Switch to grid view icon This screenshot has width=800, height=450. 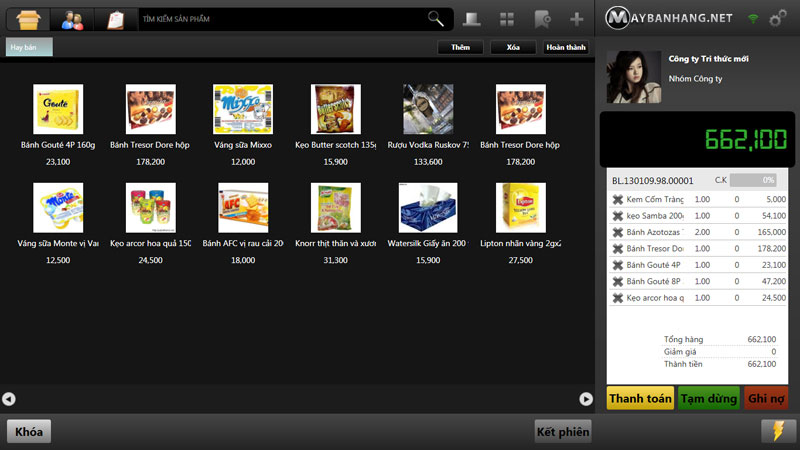click(x=507, y=19)
